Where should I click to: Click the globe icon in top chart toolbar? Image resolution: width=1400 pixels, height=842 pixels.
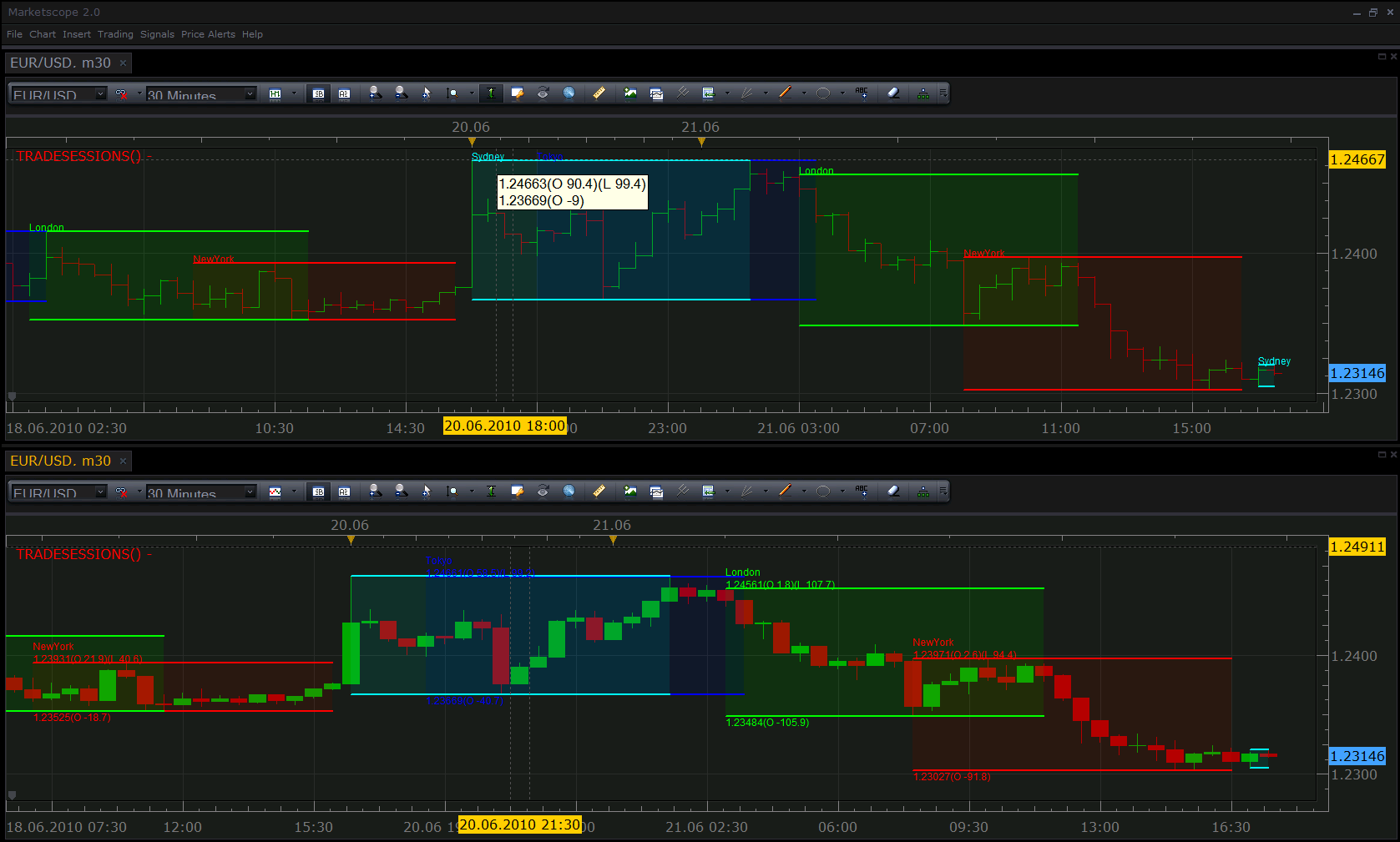pyautogui.click(x=569, y=93)
